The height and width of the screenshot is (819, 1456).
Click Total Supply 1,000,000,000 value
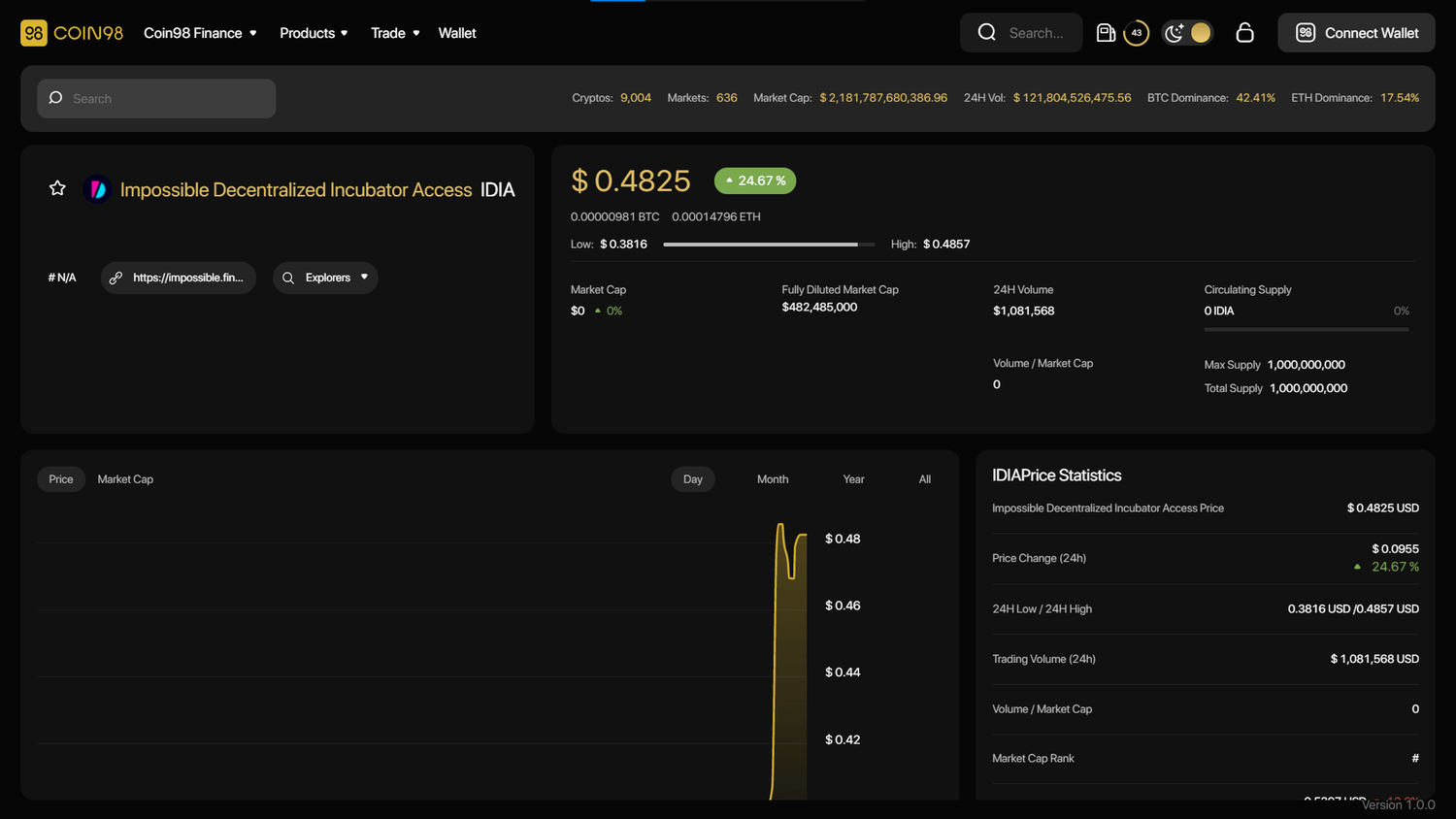pyautogui.click(x=1308, y=388)
